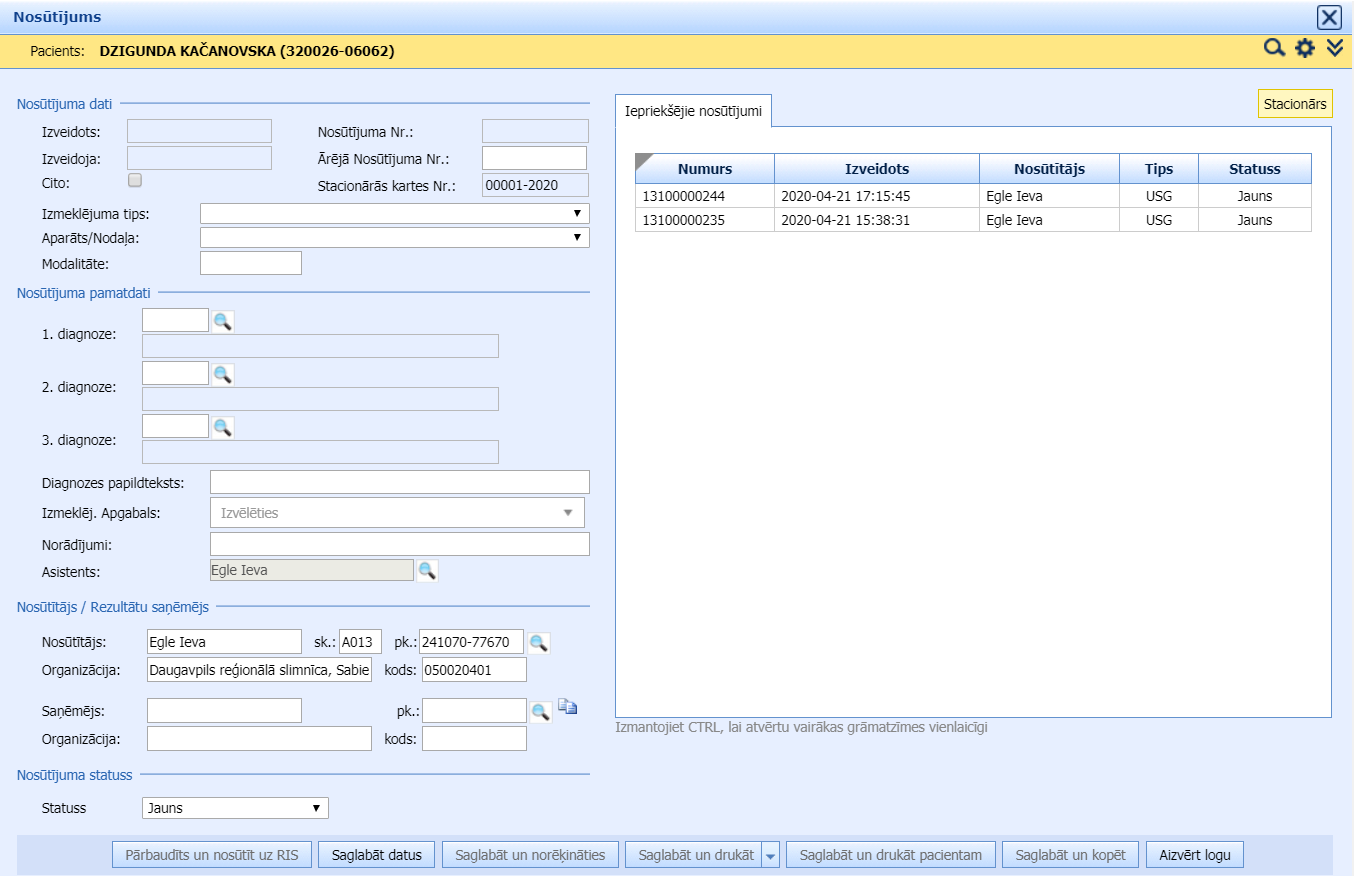Enable the Cito checkbox
1354x877 pixels.
[135, 181]
